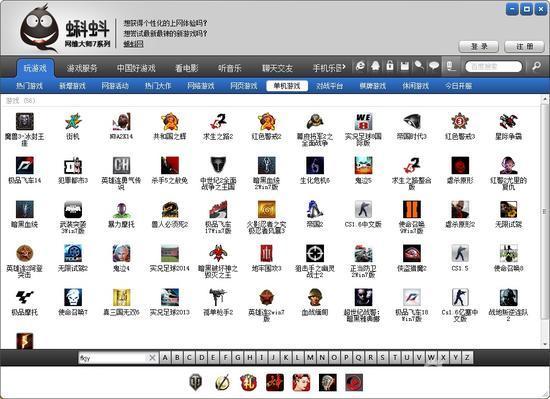Click the 蝌蚪 tadpole mascot logo
This screenshot has width=550, height=399.
click(39, 28)
